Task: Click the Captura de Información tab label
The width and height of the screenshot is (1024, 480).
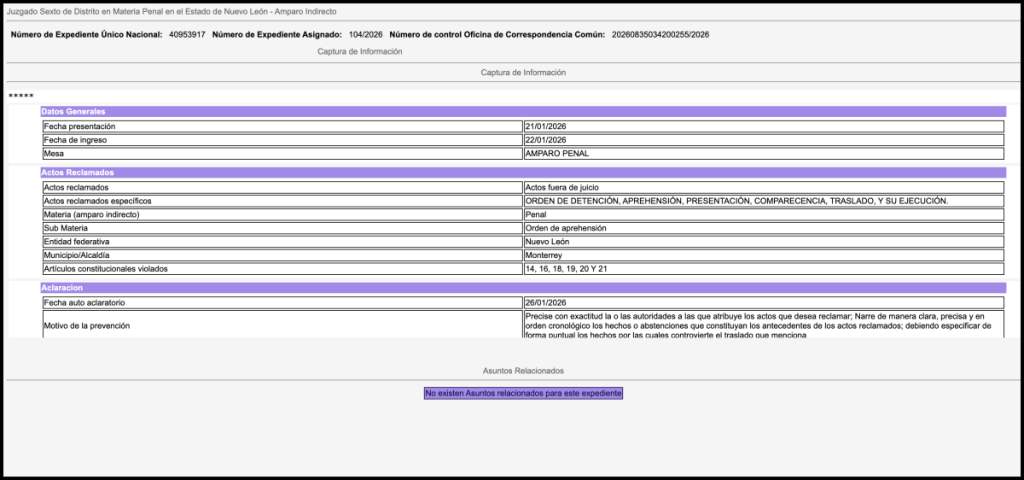Action: [360, 51]
